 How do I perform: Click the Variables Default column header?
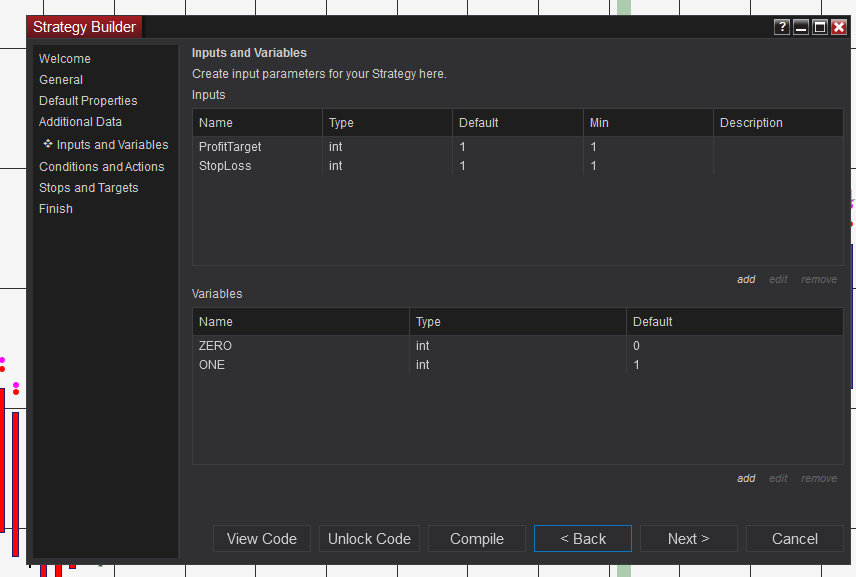[735, 322]
